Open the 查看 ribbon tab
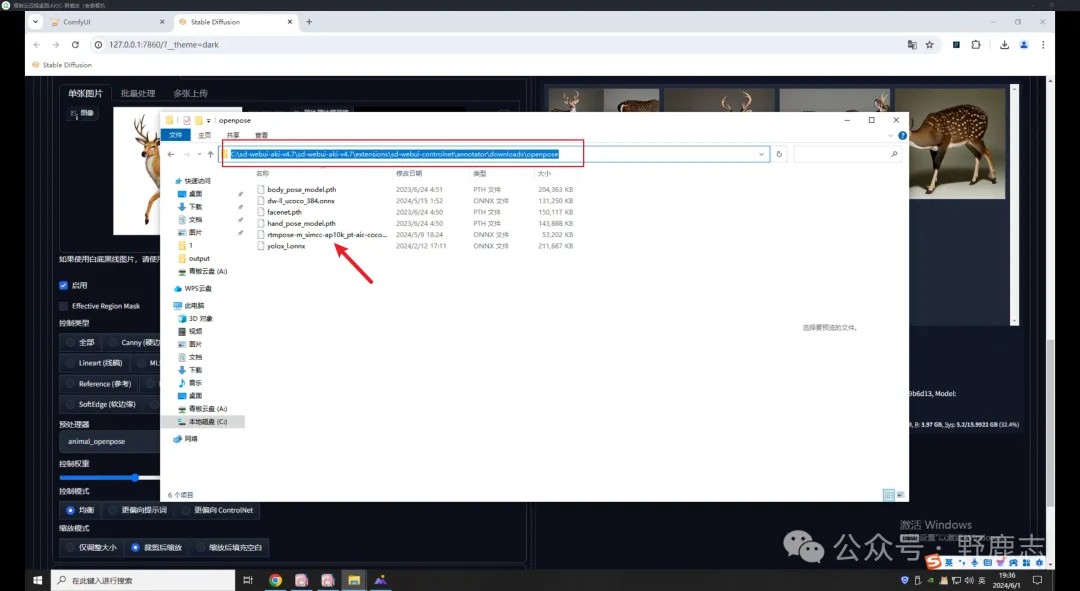 point(261,135)
